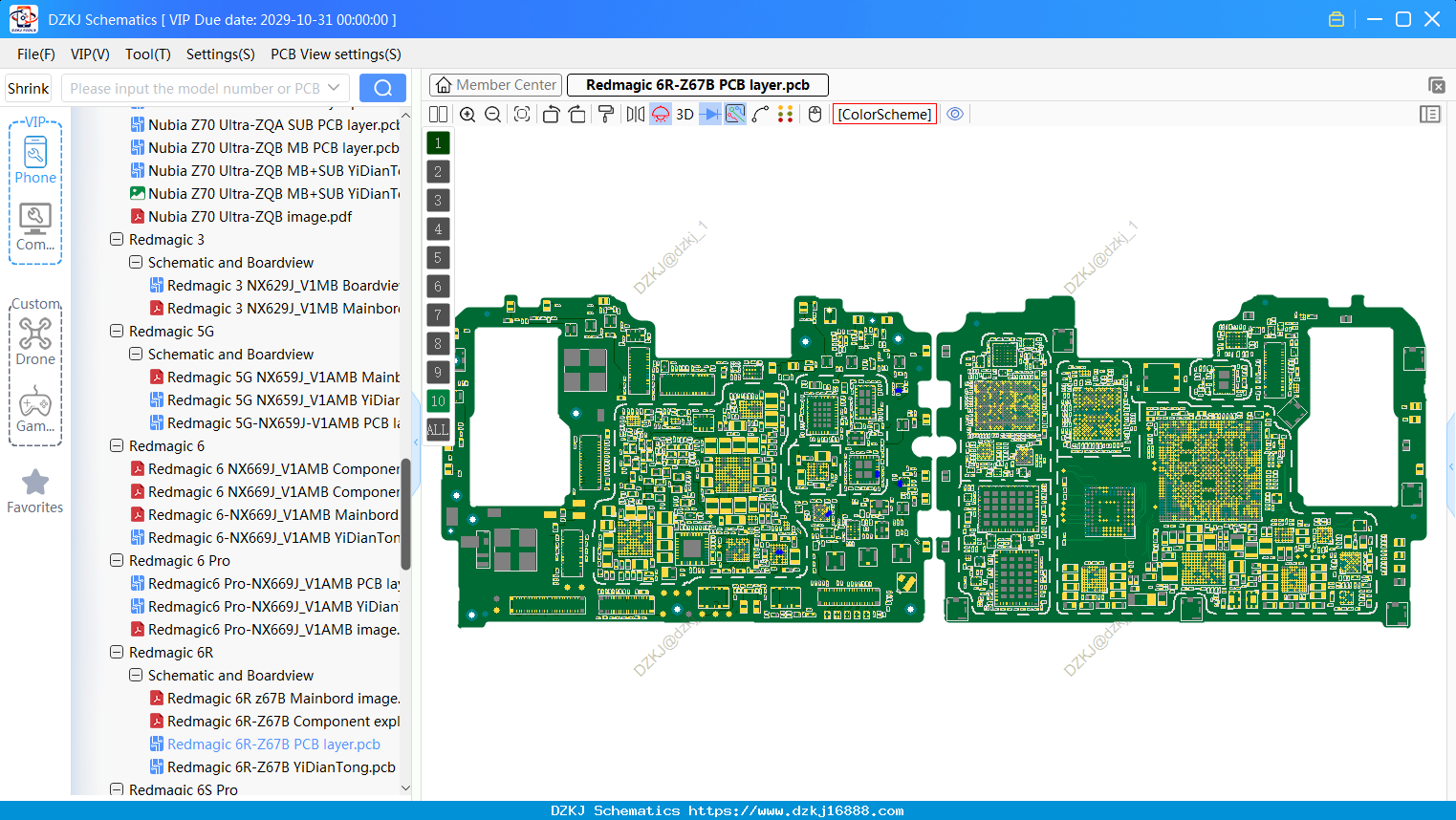1456x820 pixels.
Task: Select the Phone category icon
Action: (x=35, y=161)
